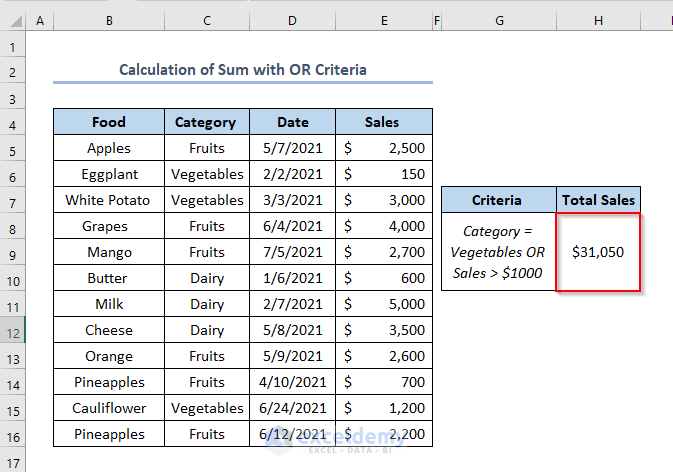Click the select-all corner triangle
This screenshot has height=472, width=673.
pyautogui.click(x=12, y=20)
